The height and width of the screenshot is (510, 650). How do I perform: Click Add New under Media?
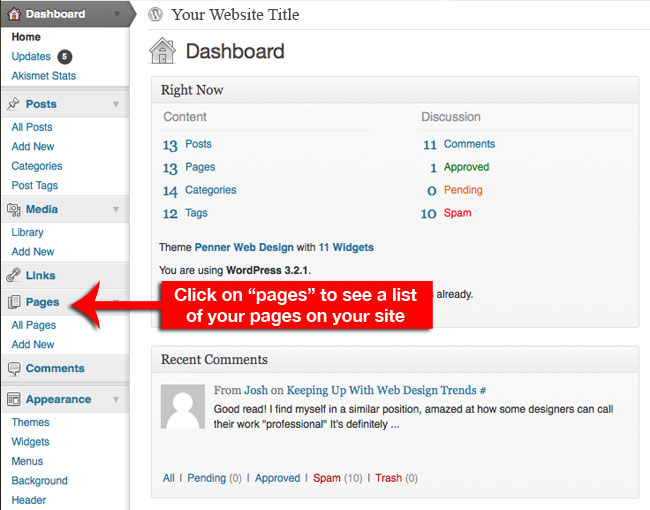tap(33, 252)
